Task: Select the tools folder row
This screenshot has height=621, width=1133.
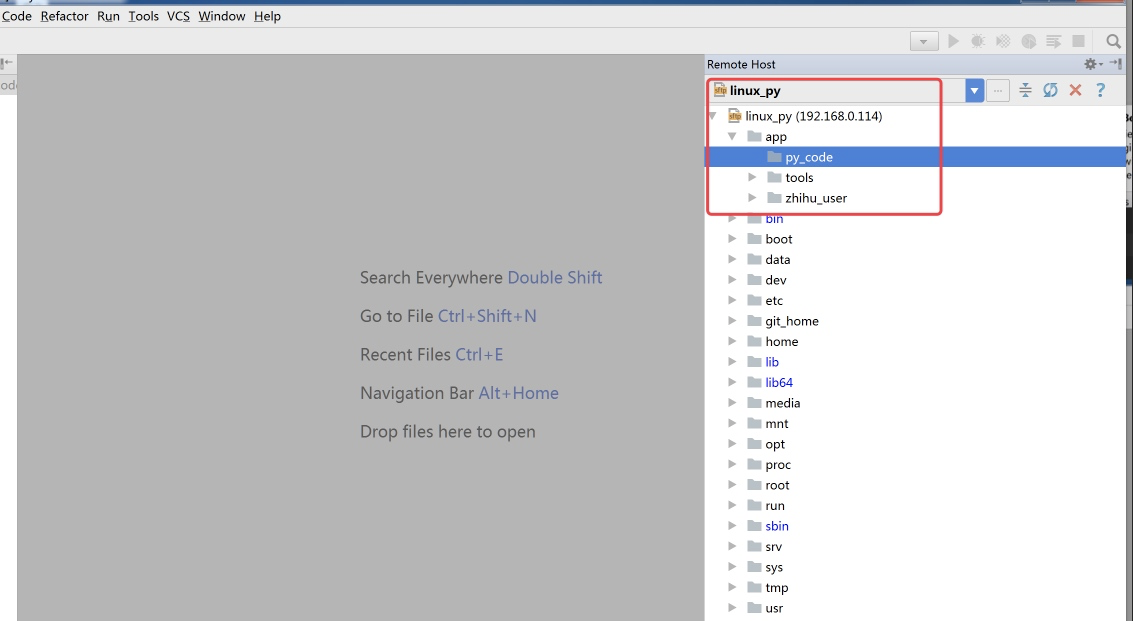Action: (x=915, y=177)
